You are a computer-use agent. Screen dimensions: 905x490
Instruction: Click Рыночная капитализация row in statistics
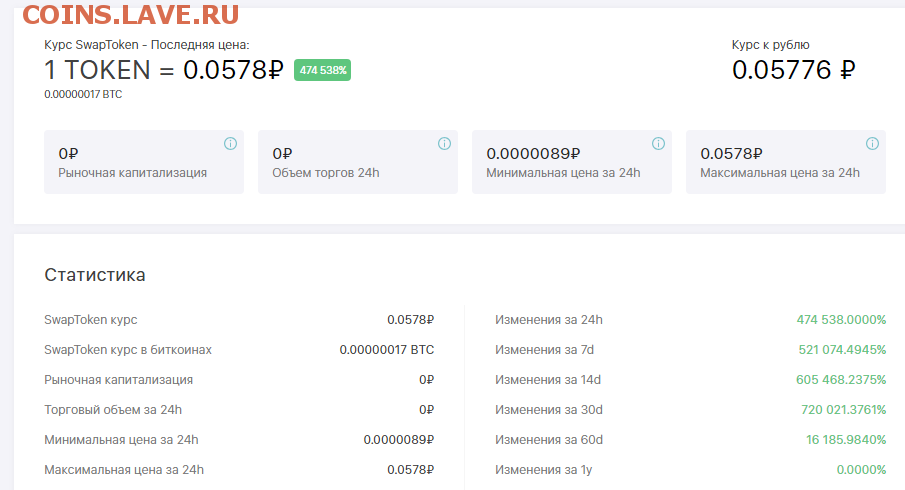click(239, 380)
